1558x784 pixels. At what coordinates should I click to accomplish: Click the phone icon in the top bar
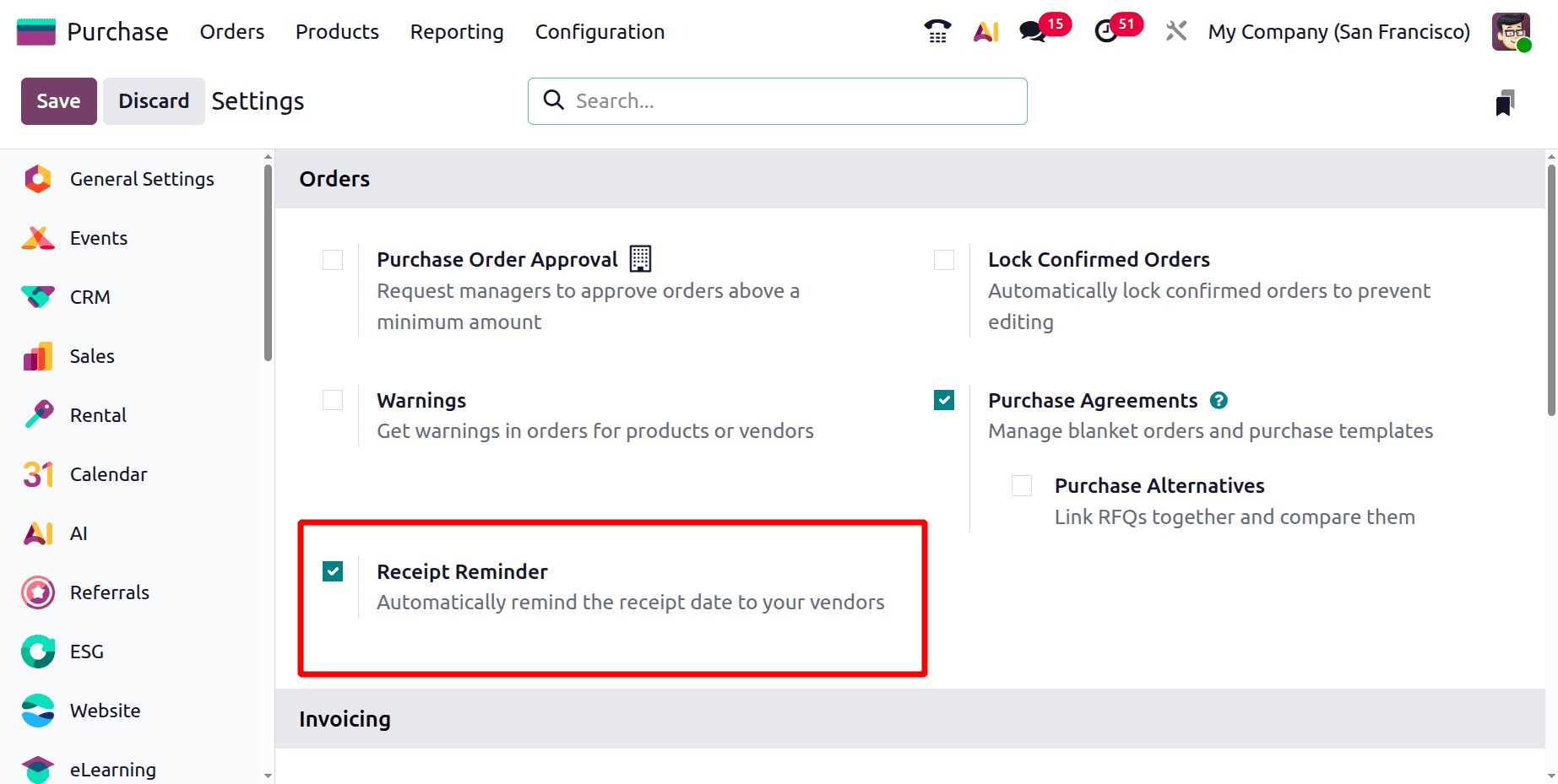(936, 31)
